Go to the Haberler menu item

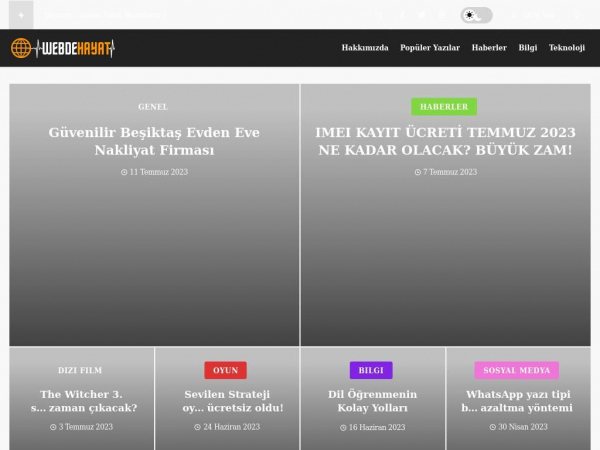[489, 48]
